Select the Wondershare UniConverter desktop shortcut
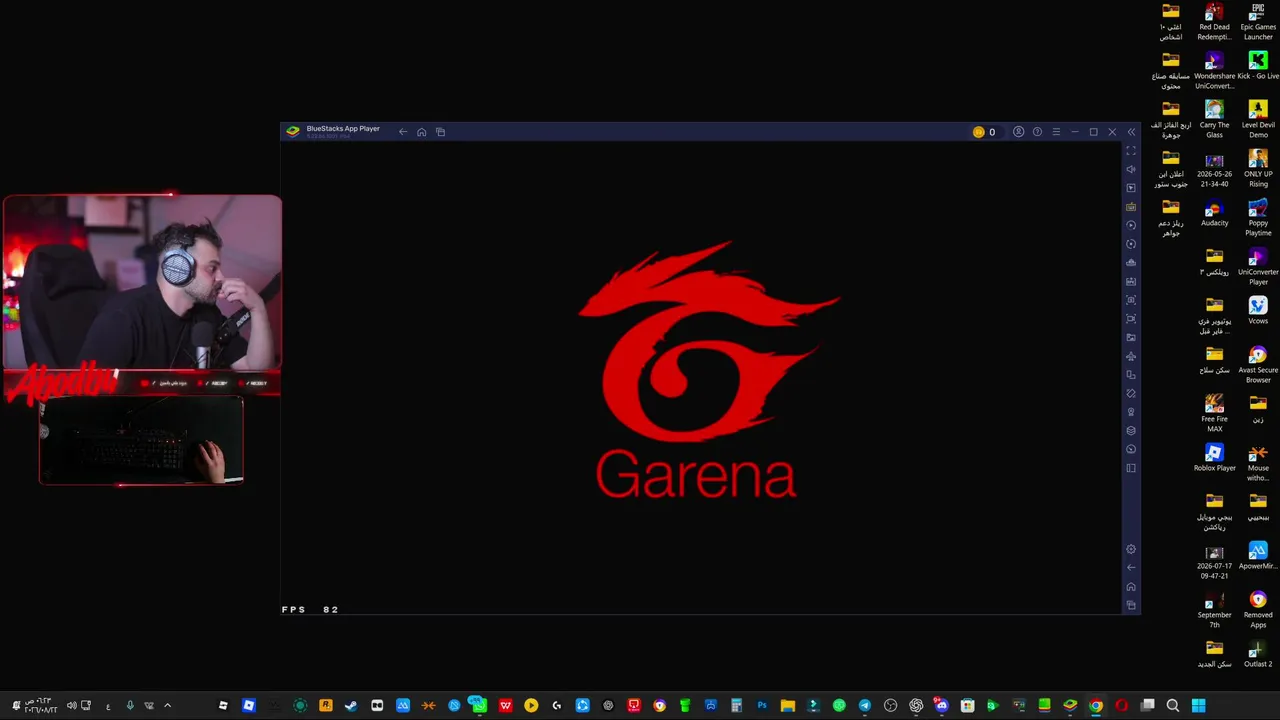The image size is (1280, 720). (1214, 71)
